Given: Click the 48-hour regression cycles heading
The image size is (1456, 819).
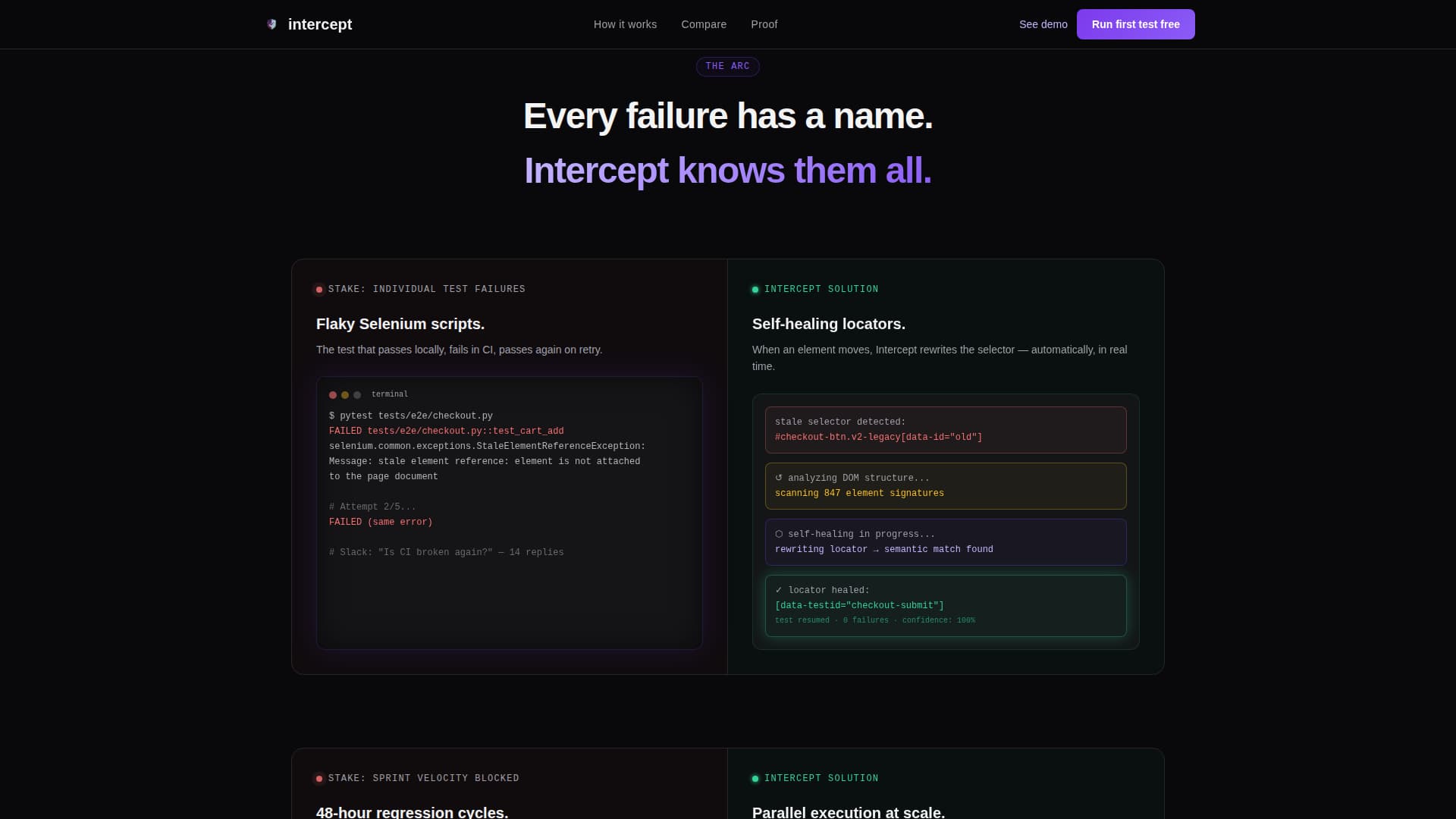Looking at the screenshot, I should (x=412, y=811).
